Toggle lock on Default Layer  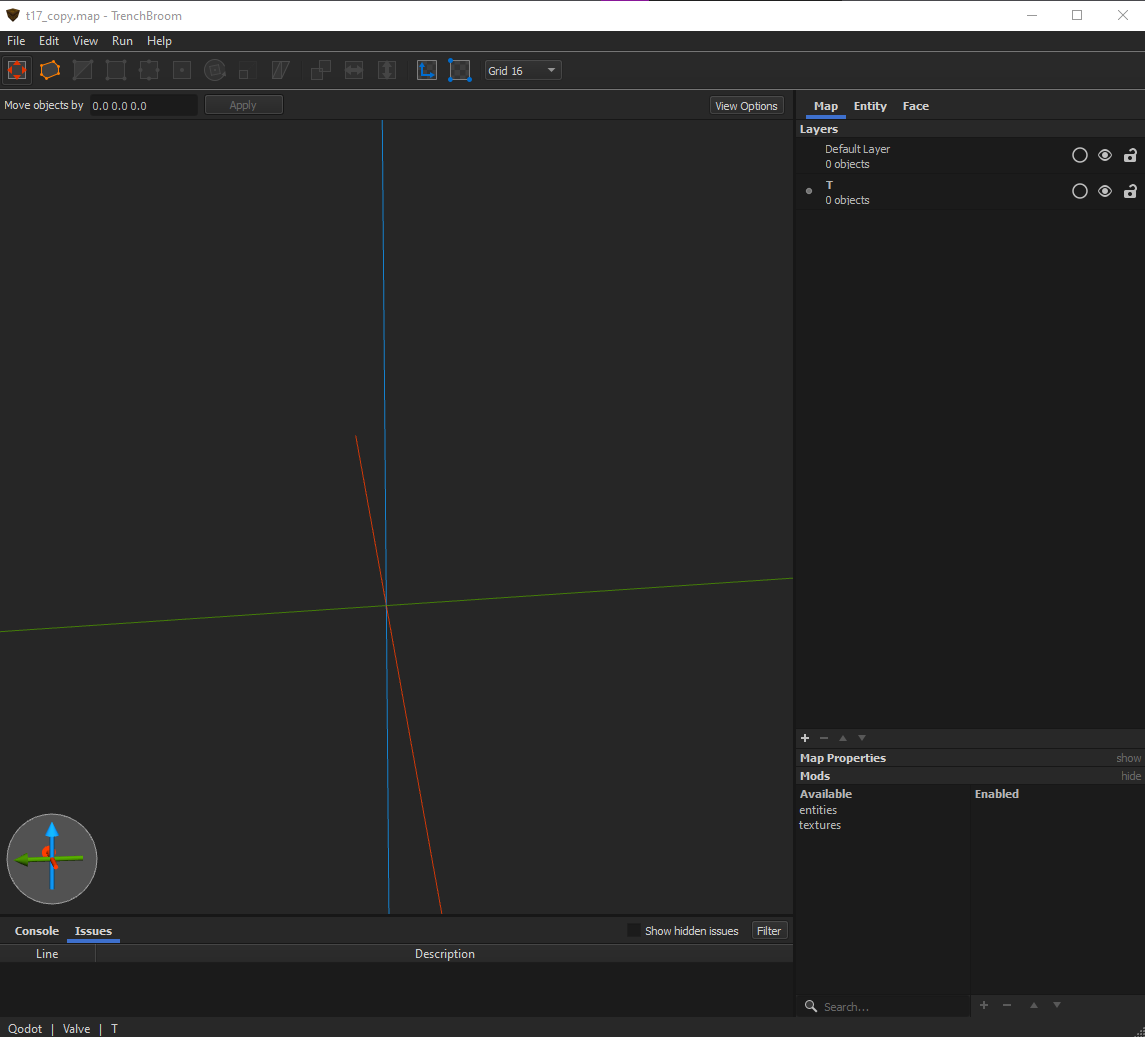(x=1130, y=155)
